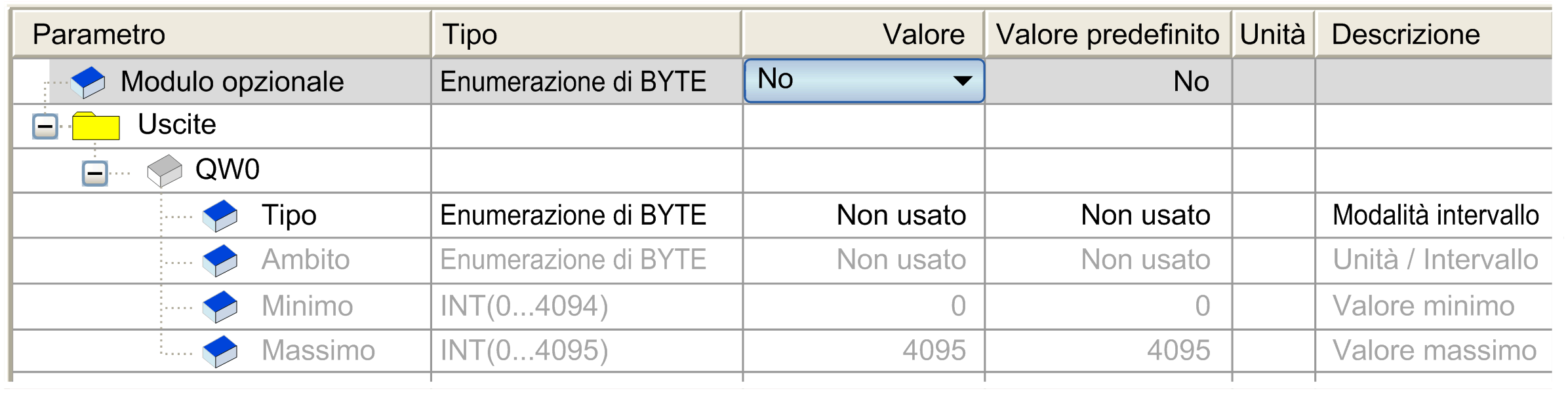Click the Descrizione column header
The height and width of the screenshot is (393, 1568).
1405,34
